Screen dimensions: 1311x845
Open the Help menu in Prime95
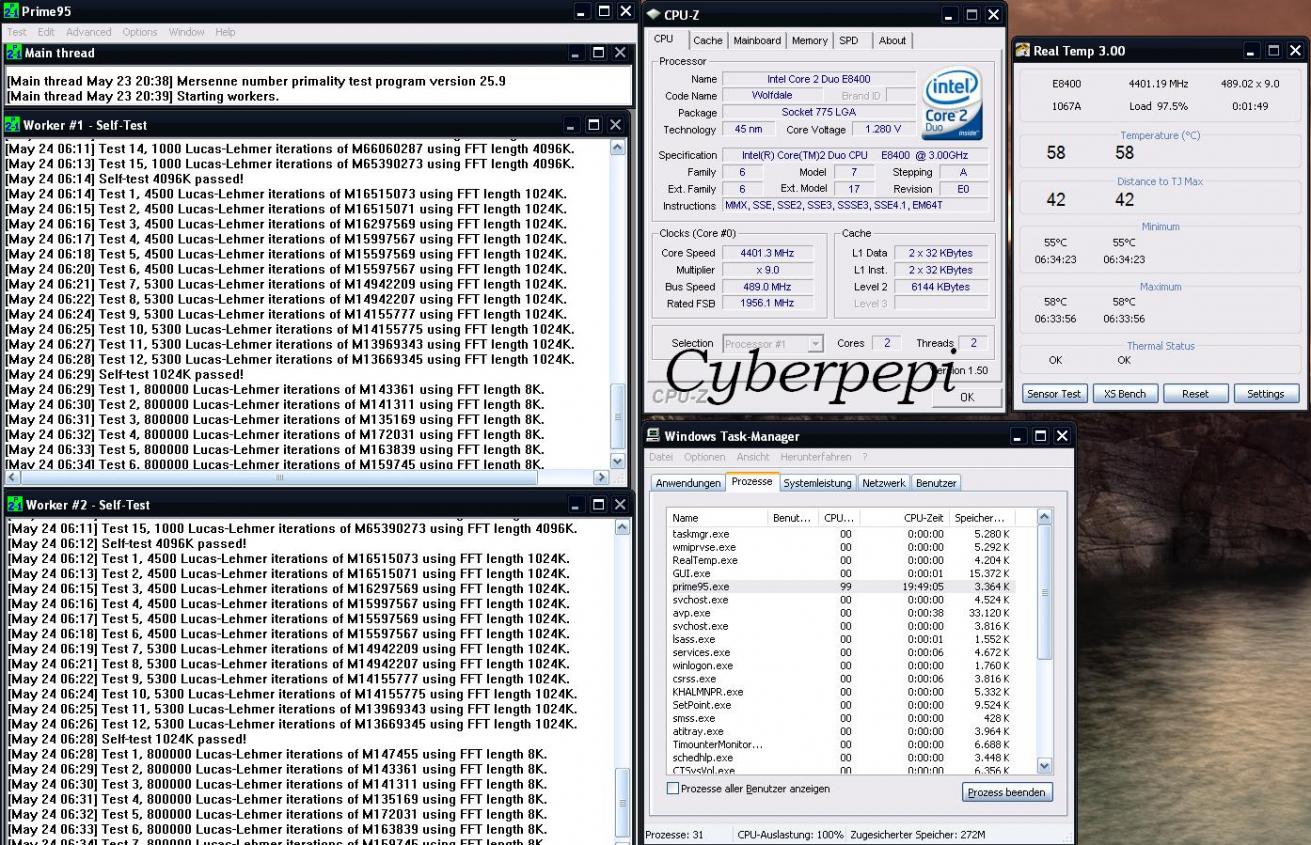point(225,32)
